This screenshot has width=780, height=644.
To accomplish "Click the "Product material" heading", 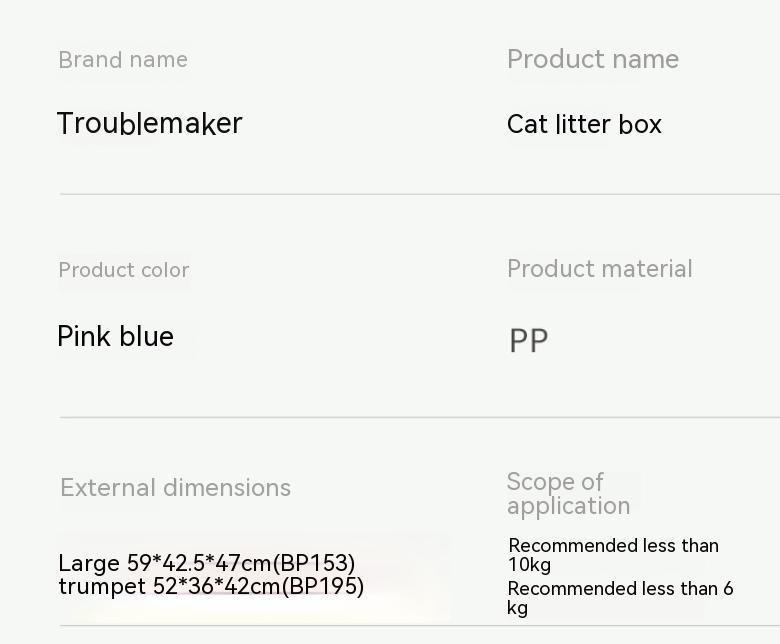I will 600,269.
